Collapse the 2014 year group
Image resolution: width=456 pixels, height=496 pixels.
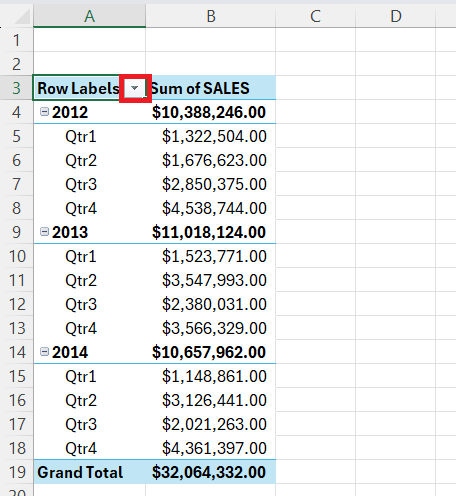click(x=44, y=352)
